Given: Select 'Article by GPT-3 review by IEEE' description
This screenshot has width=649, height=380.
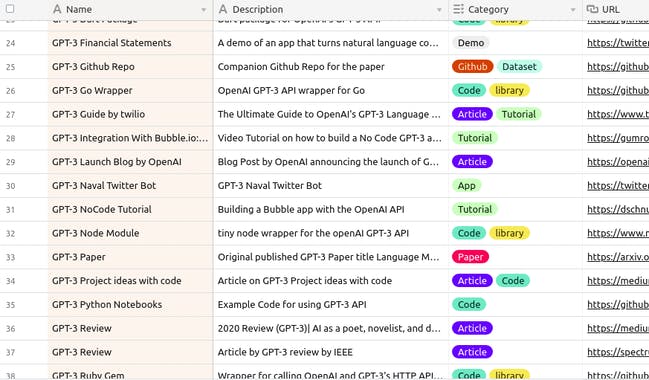Looking at the screenshot, I should pos(331,352).
